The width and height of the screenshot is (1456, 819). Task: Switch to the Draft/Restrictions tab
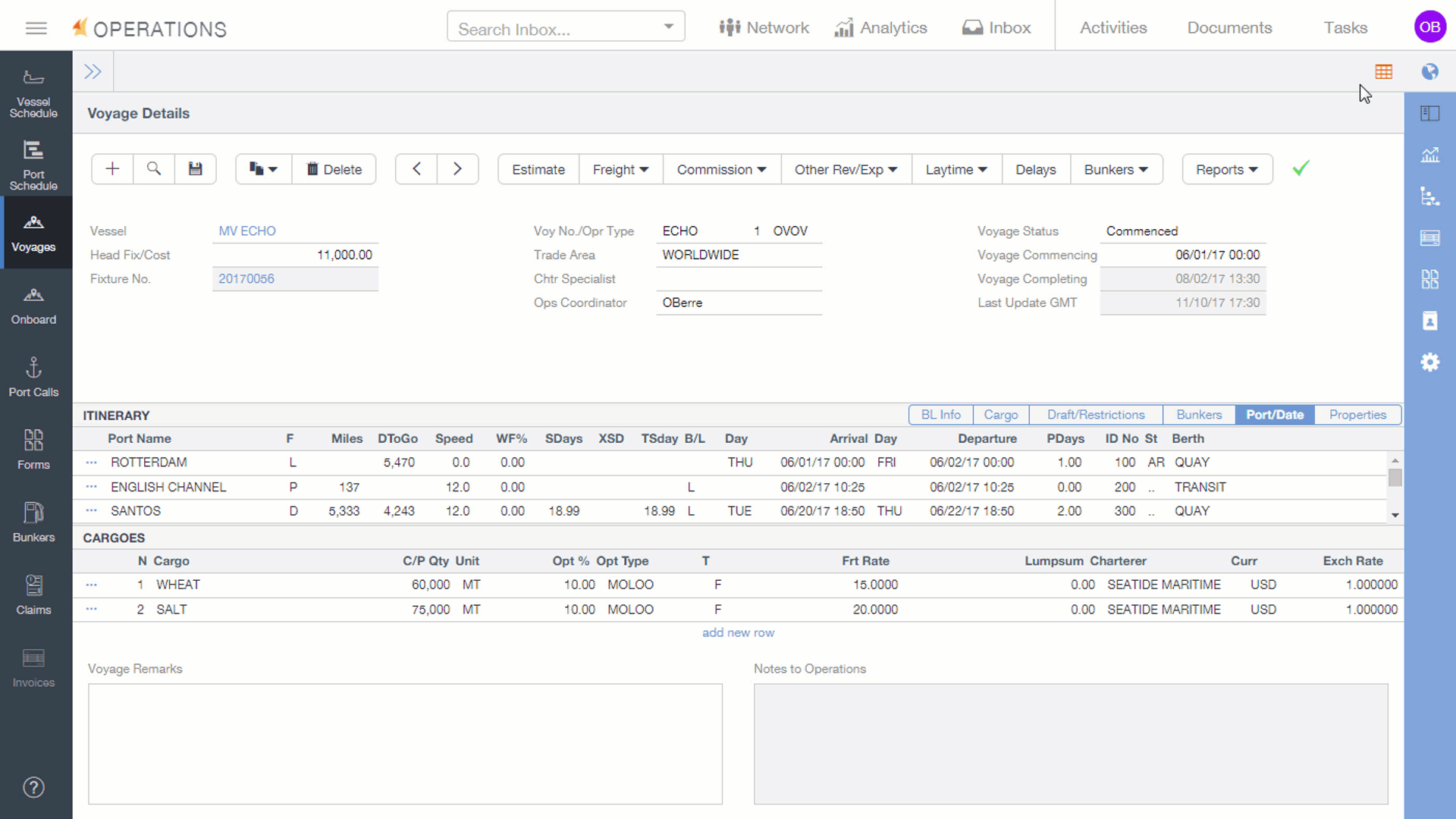click(1095, 415)
